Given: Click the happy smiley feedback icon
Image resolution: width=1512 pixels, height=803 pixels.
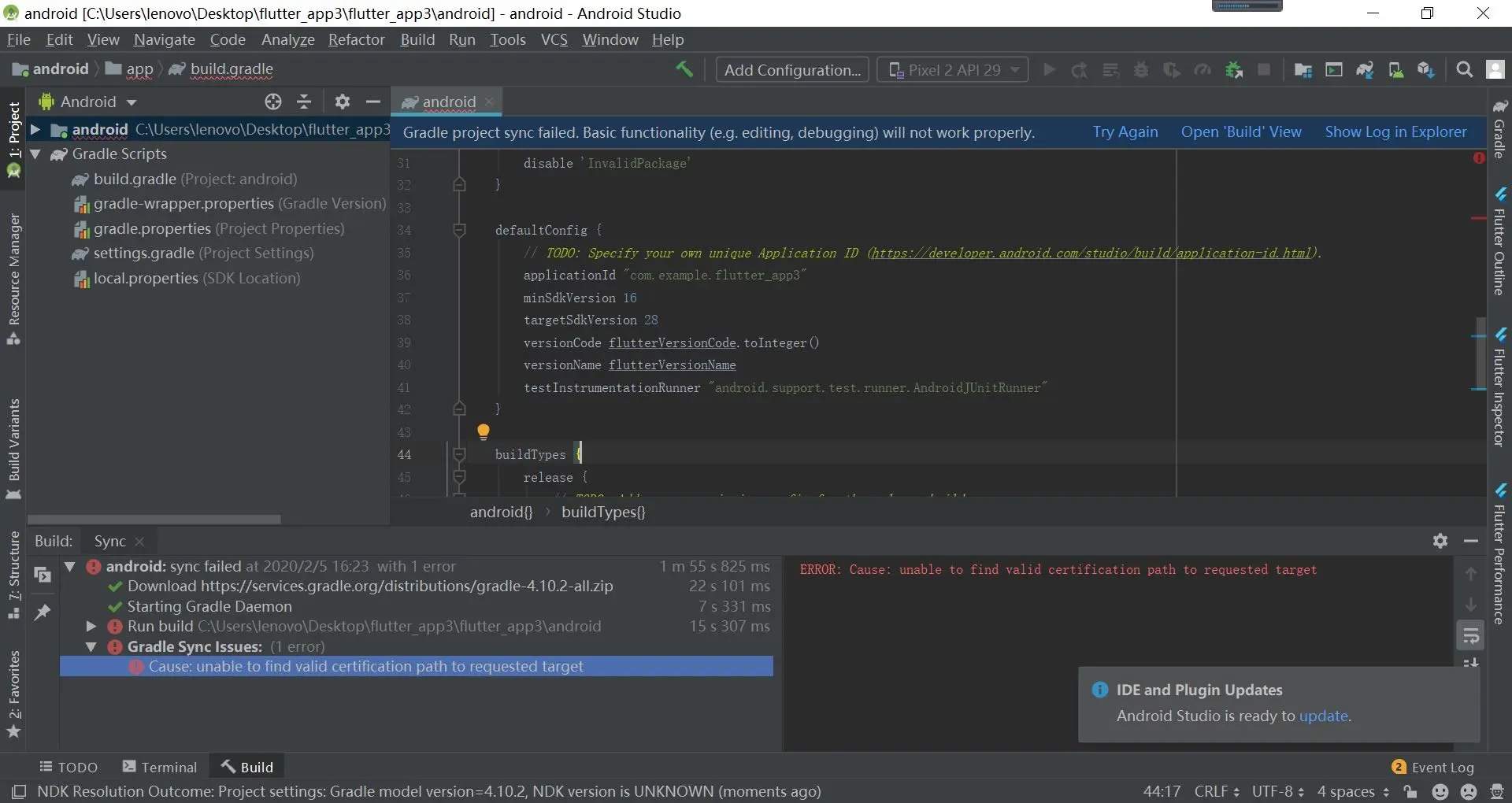Looking at the screenshot, I should point(1440,791).
